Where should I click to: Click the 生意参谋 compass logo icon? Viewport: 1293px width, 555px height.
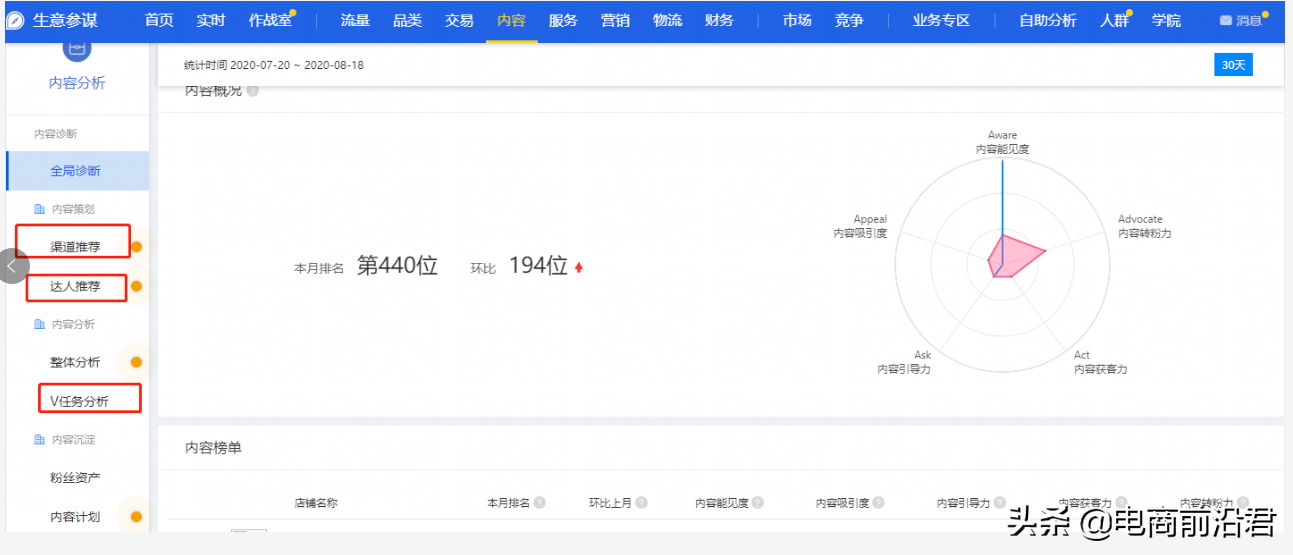point(15,20)
